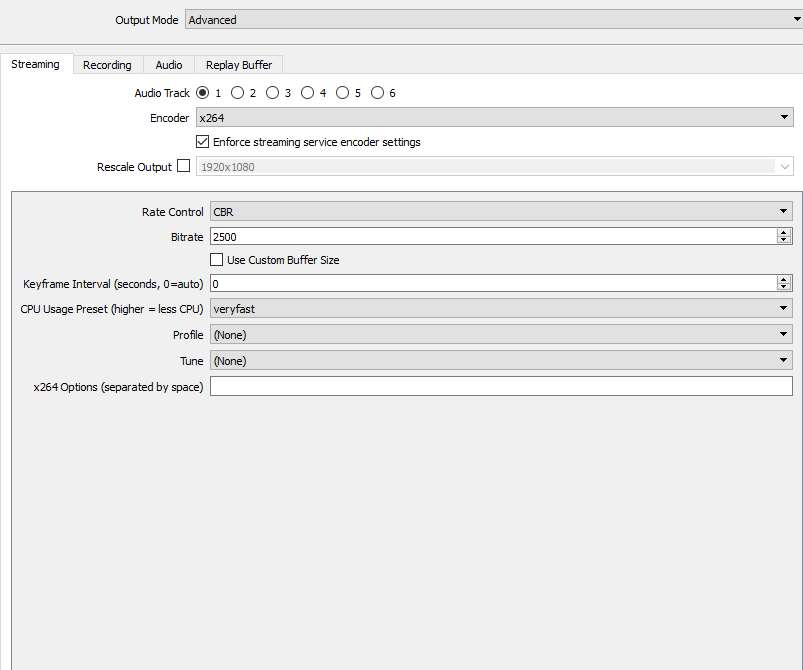
Task: Click the Bitrate input field
Action: point(493,237)
